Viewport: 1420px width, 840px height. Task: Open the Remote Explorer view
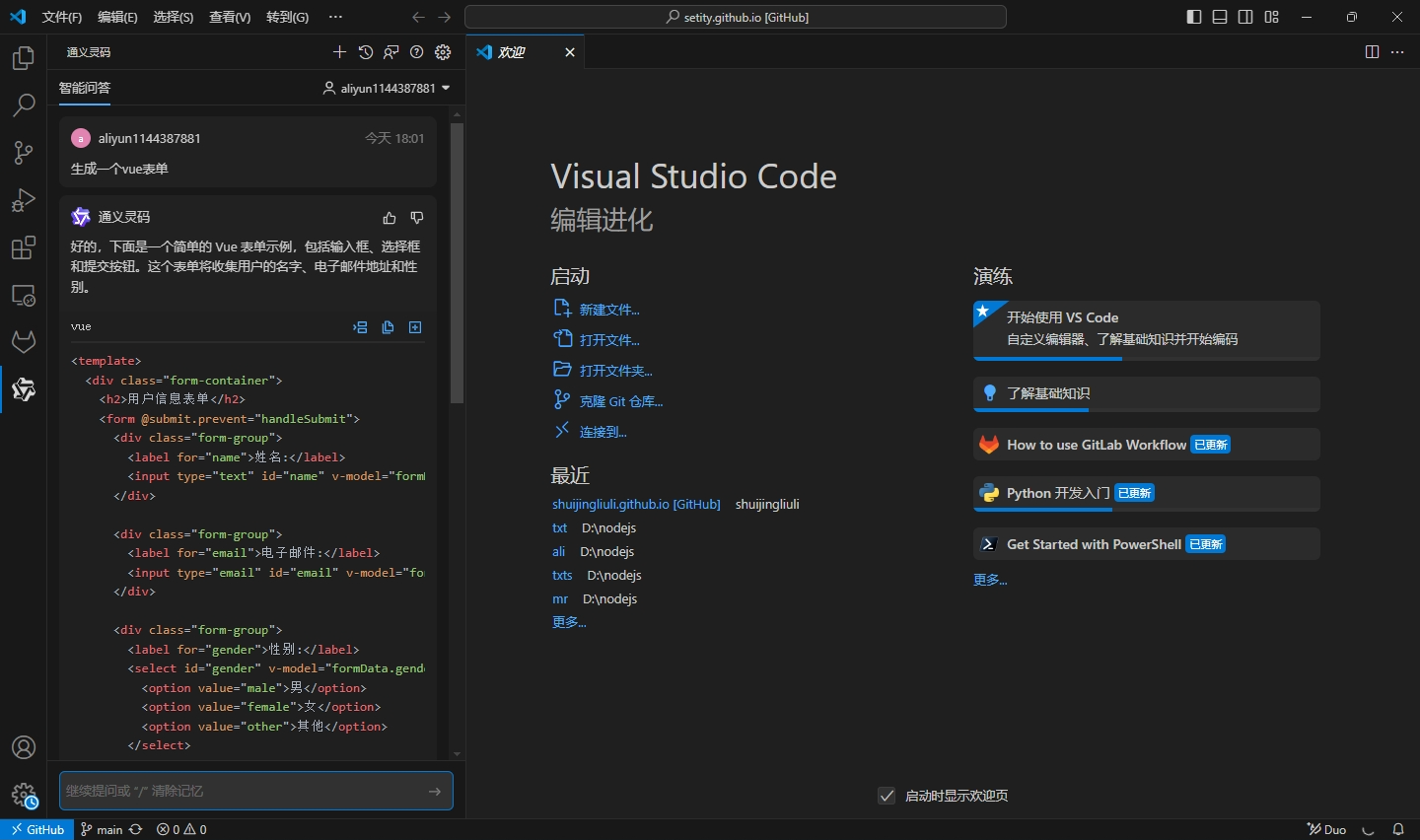click(24, 295)
